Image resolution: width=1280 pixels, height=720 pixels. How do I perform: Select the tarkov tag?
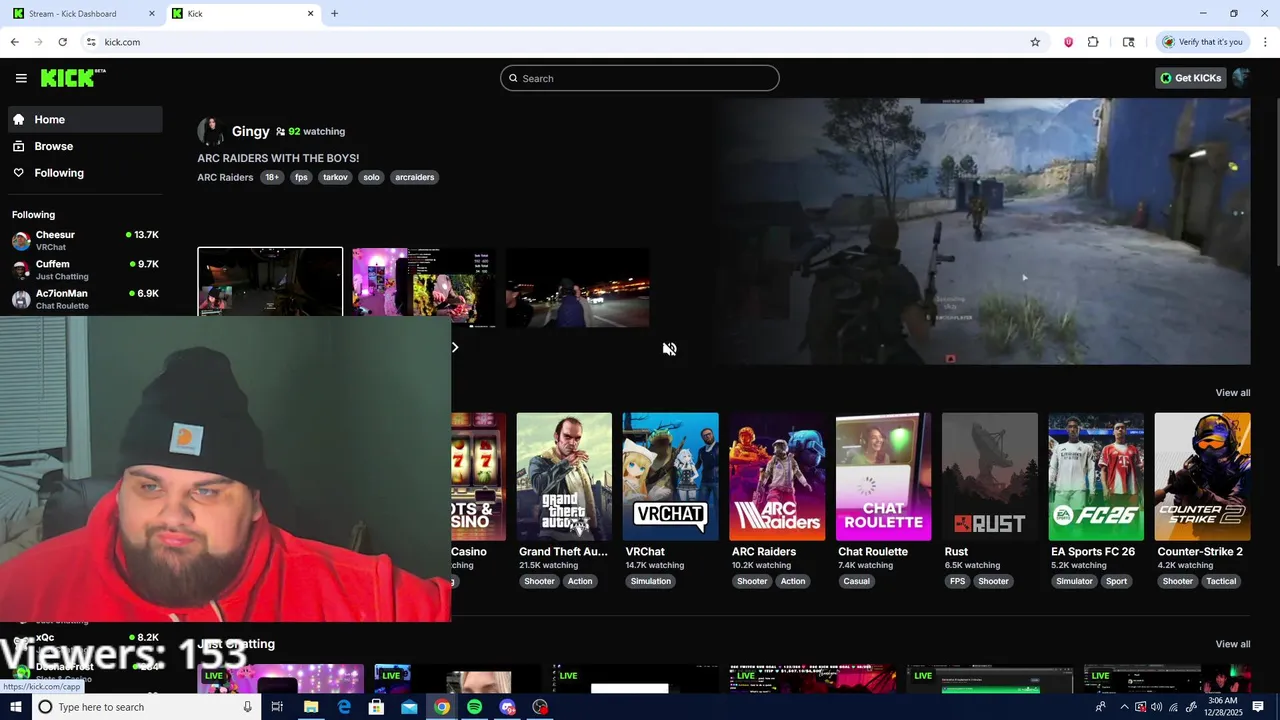click(x=335, y=177)
